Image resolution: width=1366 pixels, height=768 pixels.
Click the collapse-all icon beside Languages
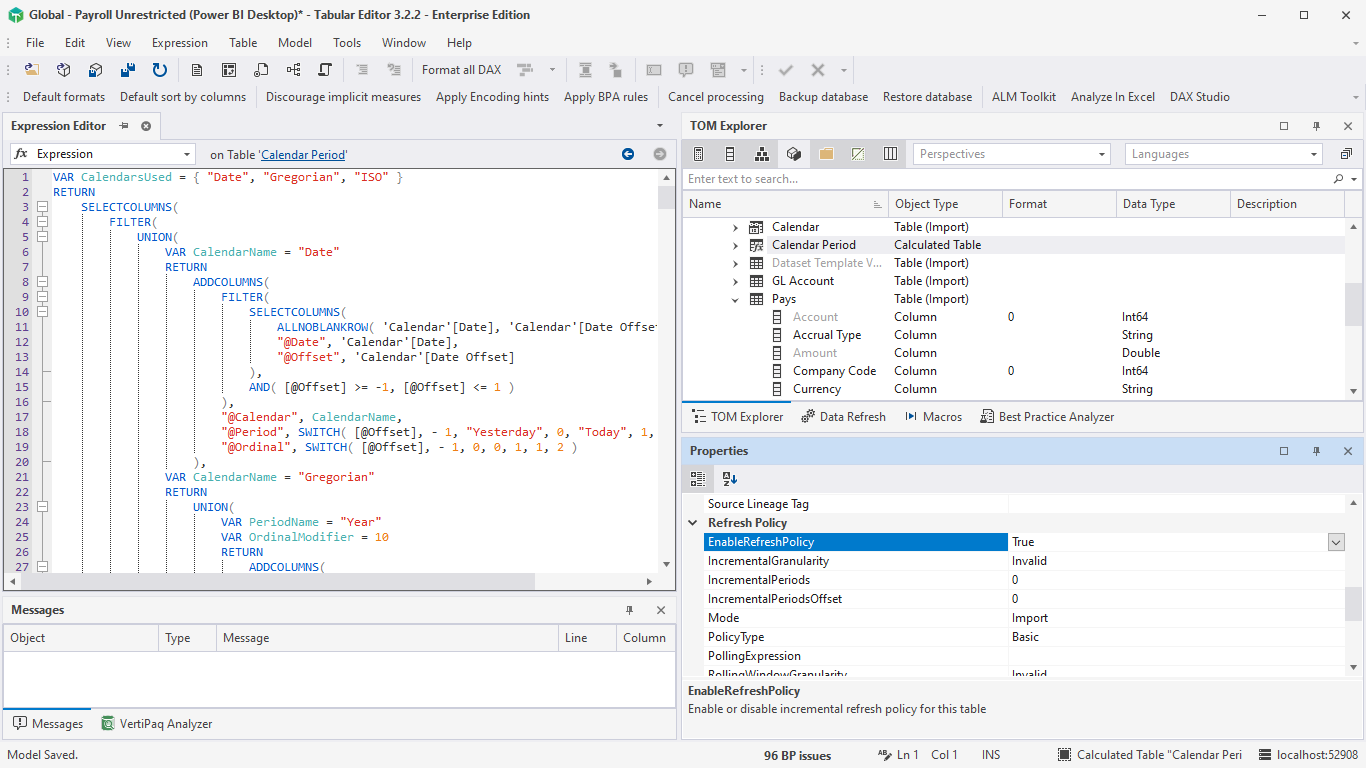pyautogui.click(x=1346, y=154)
